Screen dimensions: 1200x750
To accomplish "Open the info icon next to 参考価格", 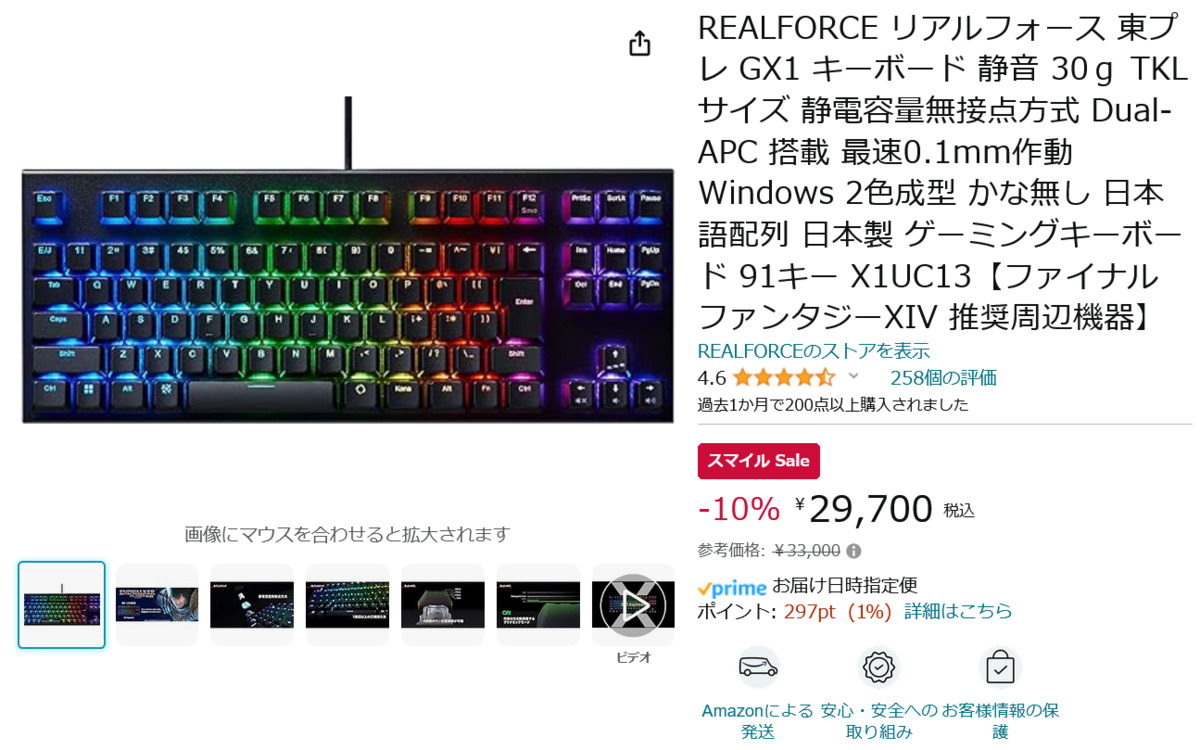I will pyautogui.click(x=853, y=551).
